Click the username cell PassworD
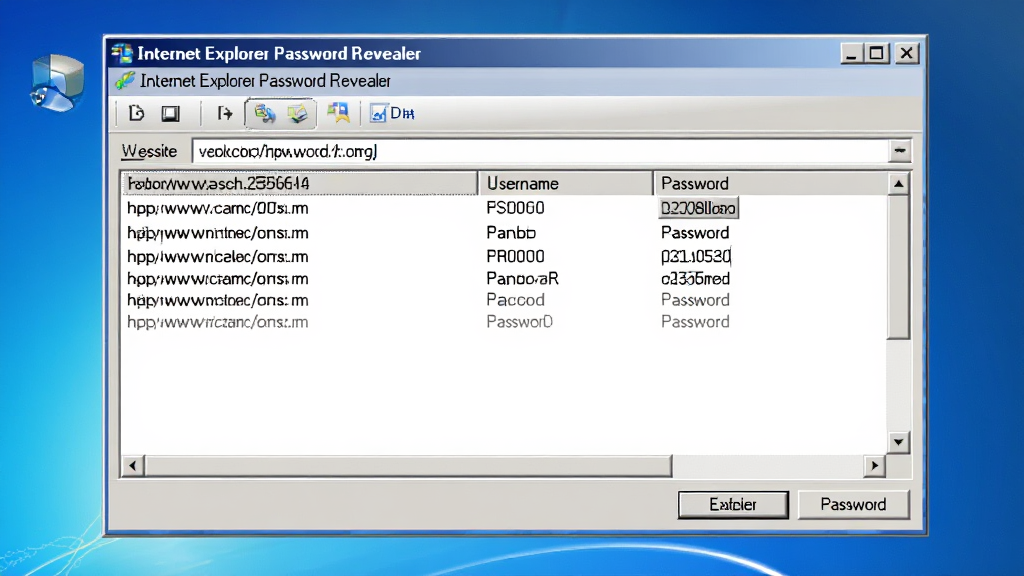 click(x=519, y=322)
